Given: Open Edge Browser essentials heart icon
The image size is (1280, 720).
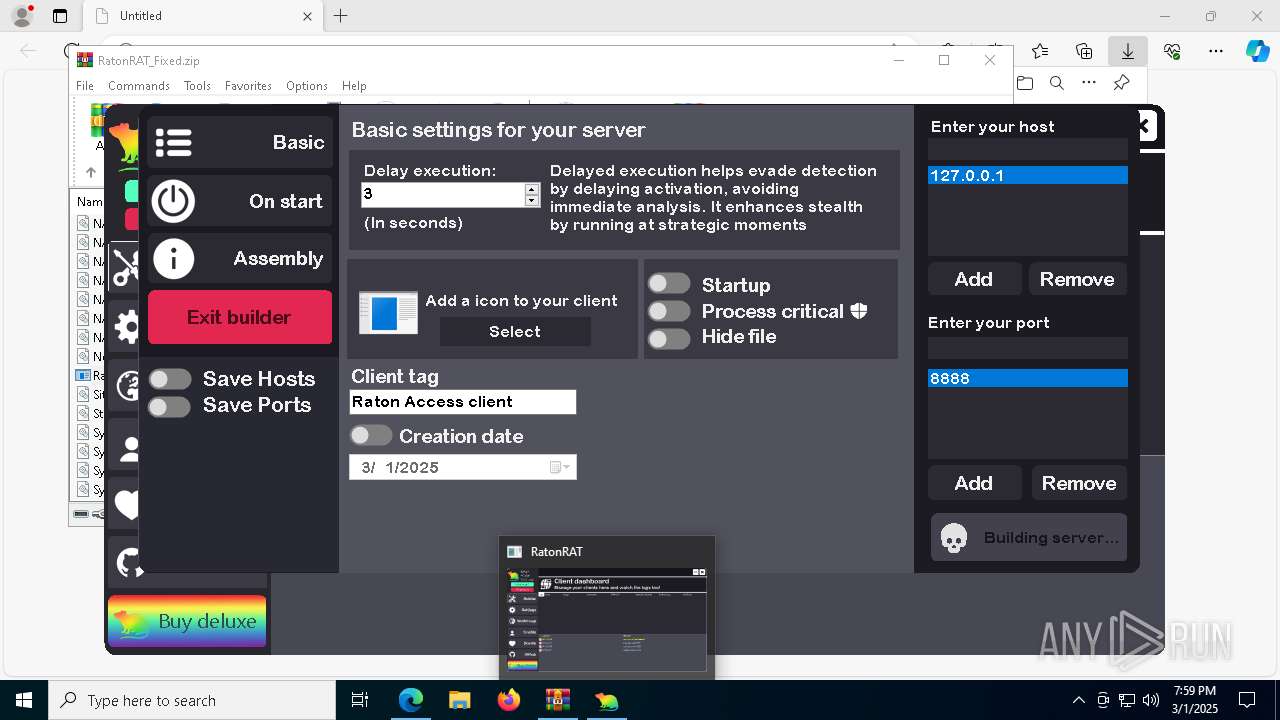Looking at the screenshot, I should (1172, 51).
